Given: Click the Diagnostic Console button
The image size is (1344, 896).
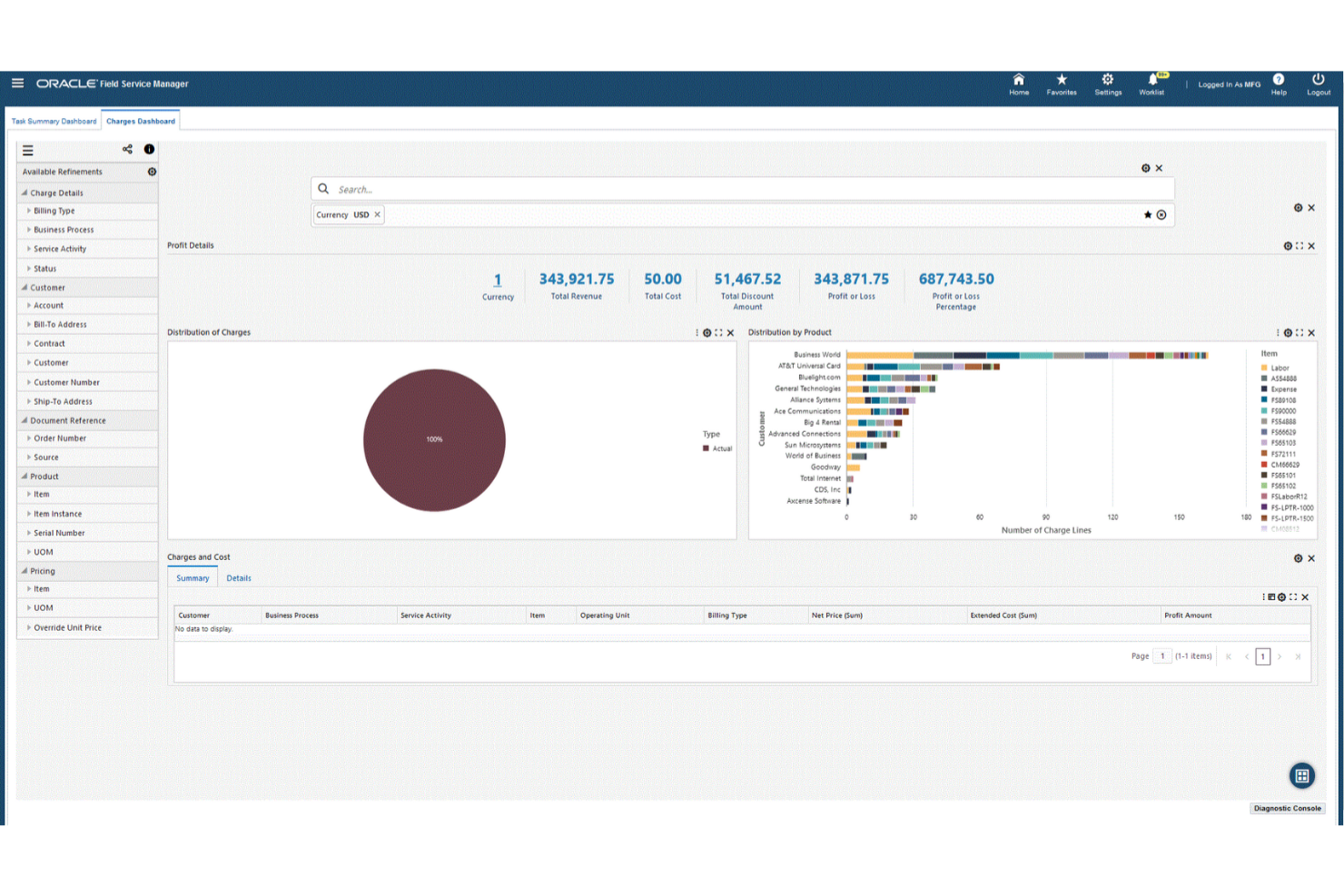Looking at the screenshot, I should pos(1287,808).
